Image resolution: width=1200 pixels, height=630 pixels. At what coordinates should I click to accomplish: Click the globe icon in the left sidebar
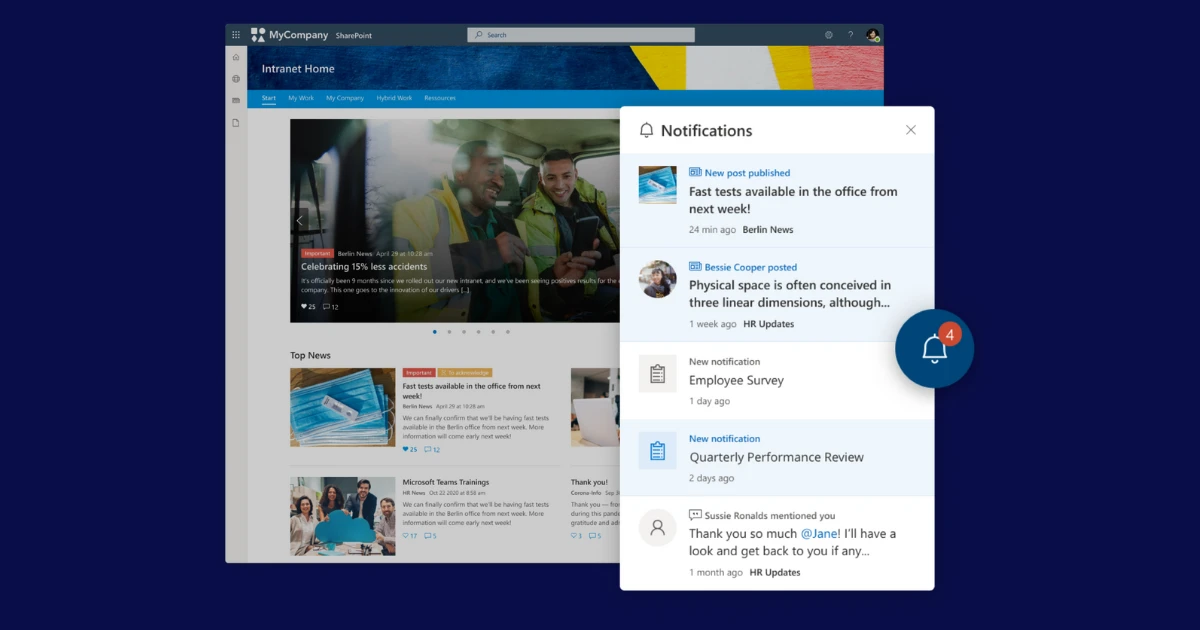tap(236, 78)
